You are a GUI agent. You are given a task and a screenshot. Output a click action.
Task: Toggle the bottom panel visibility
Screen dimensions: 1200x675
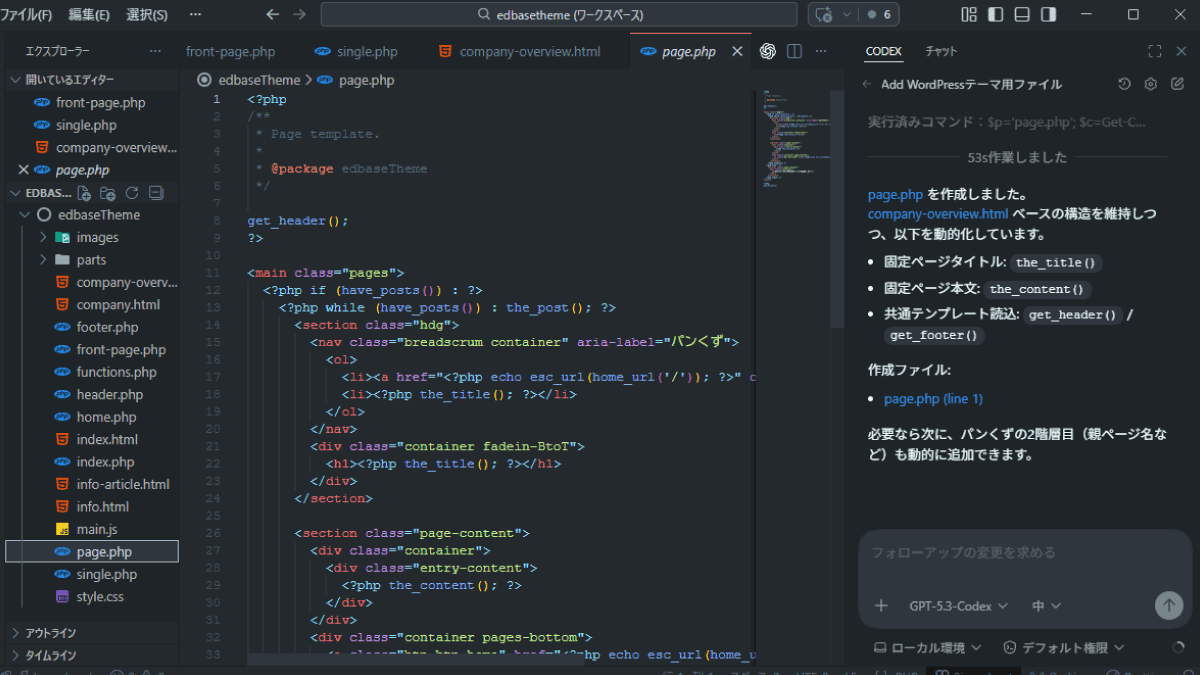(x=1021, y=15)
